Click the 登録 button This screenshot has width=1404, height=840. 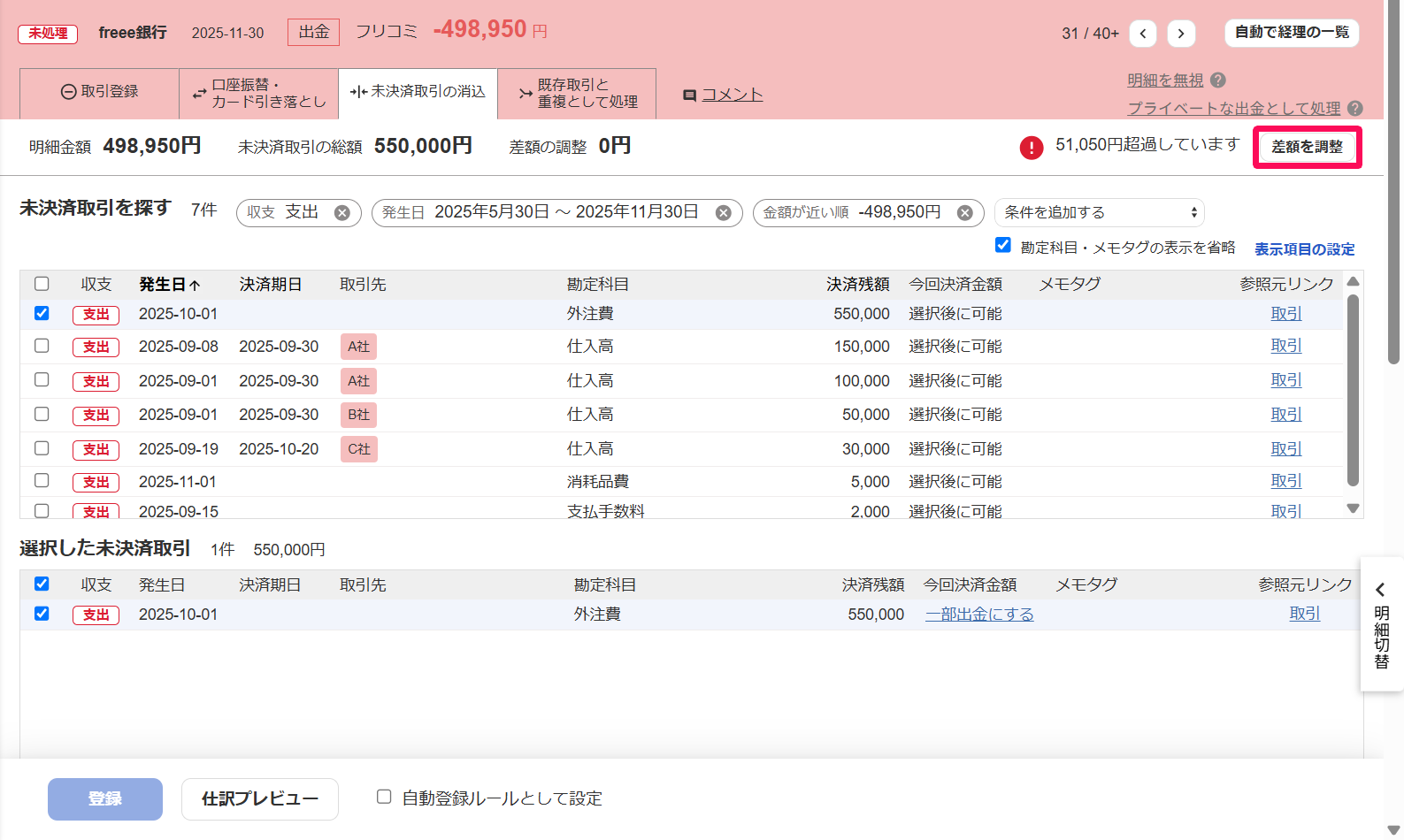click(105, 799)
